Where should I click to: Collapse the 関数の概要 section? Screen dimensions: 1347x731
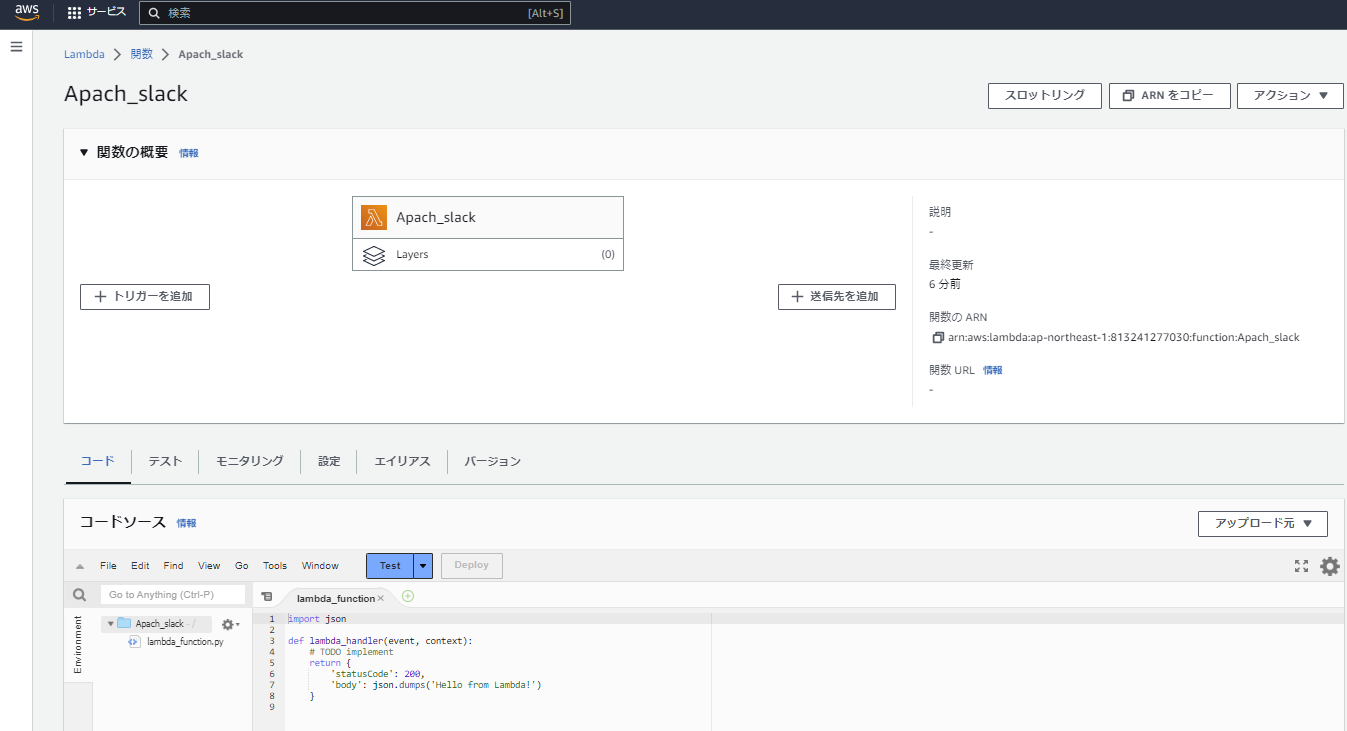[x=84, y=152]
